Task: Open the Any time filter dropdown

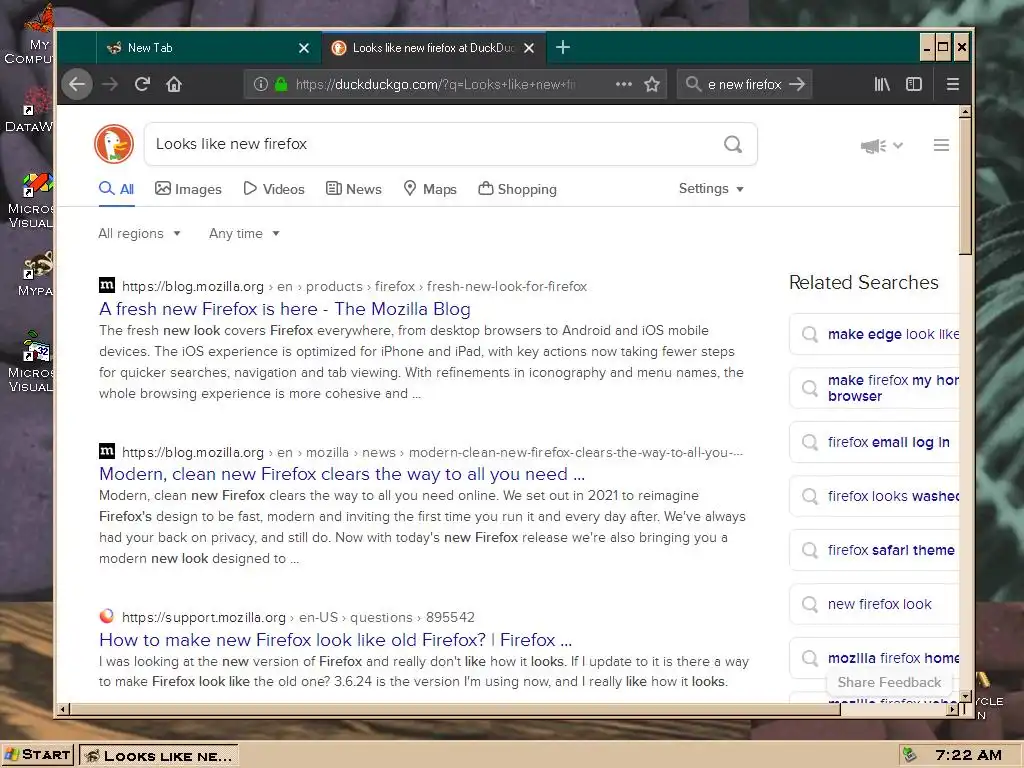Action: pyautogui.click(x=244, y=233)
